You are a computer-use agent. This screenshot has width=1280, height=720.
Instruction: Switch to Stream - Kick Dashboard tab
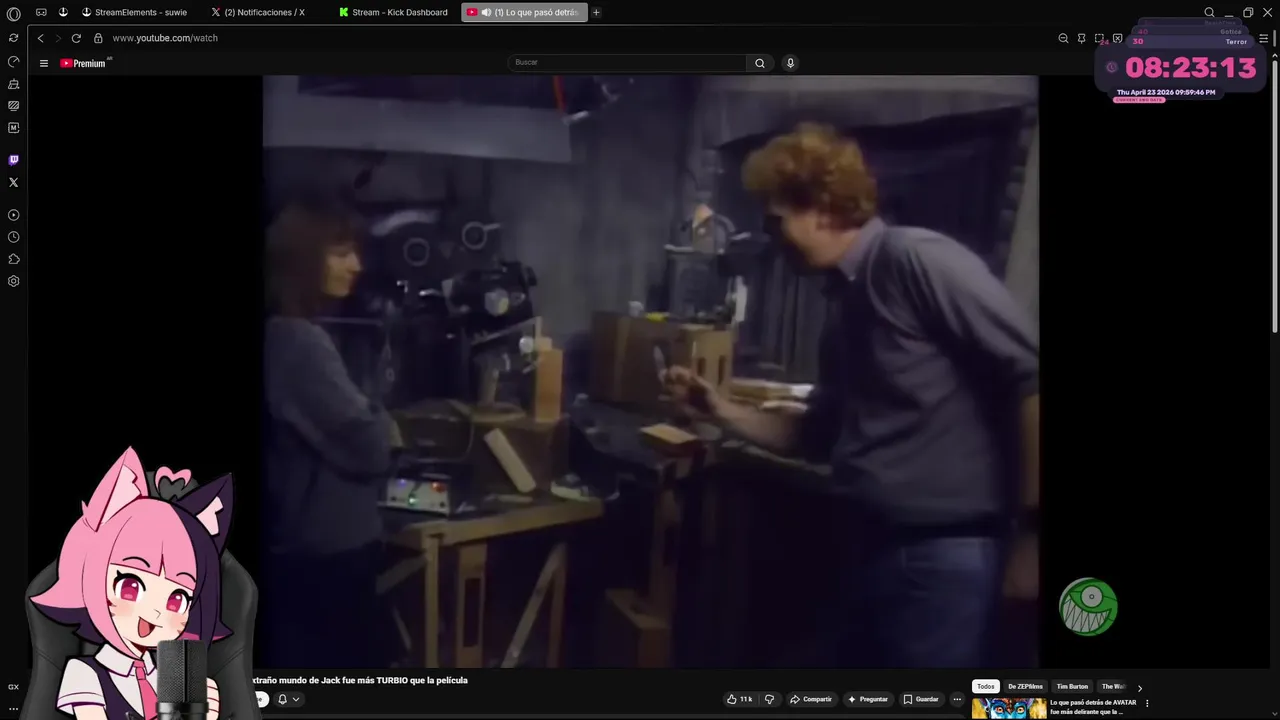click(394, 12)
